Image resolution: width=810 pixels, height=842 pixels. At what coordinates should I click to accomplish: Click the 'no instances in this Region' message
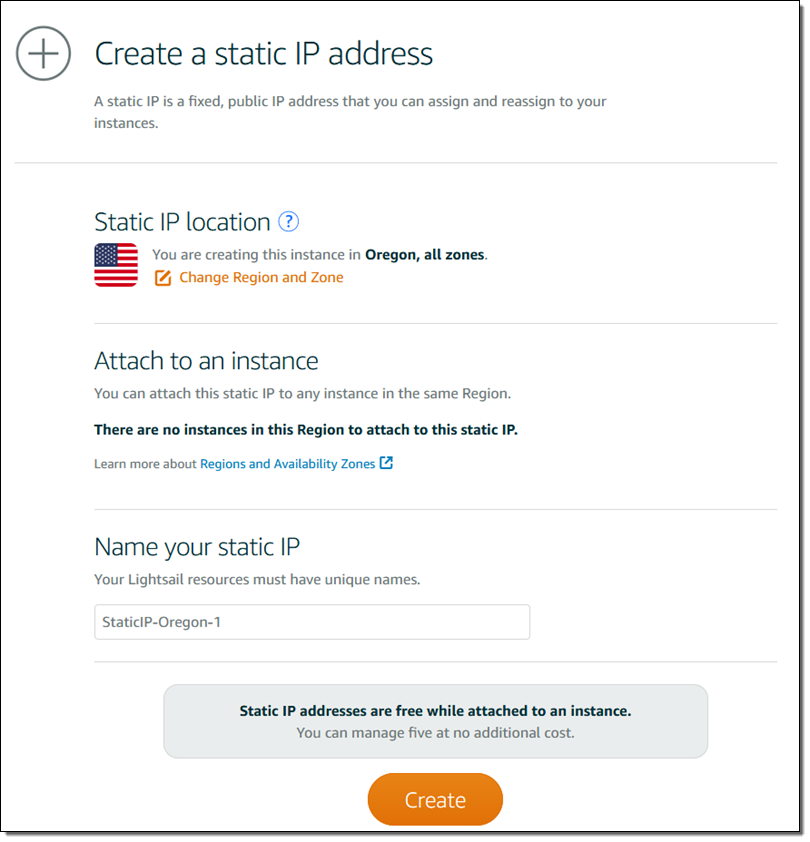tap(306, 430)
